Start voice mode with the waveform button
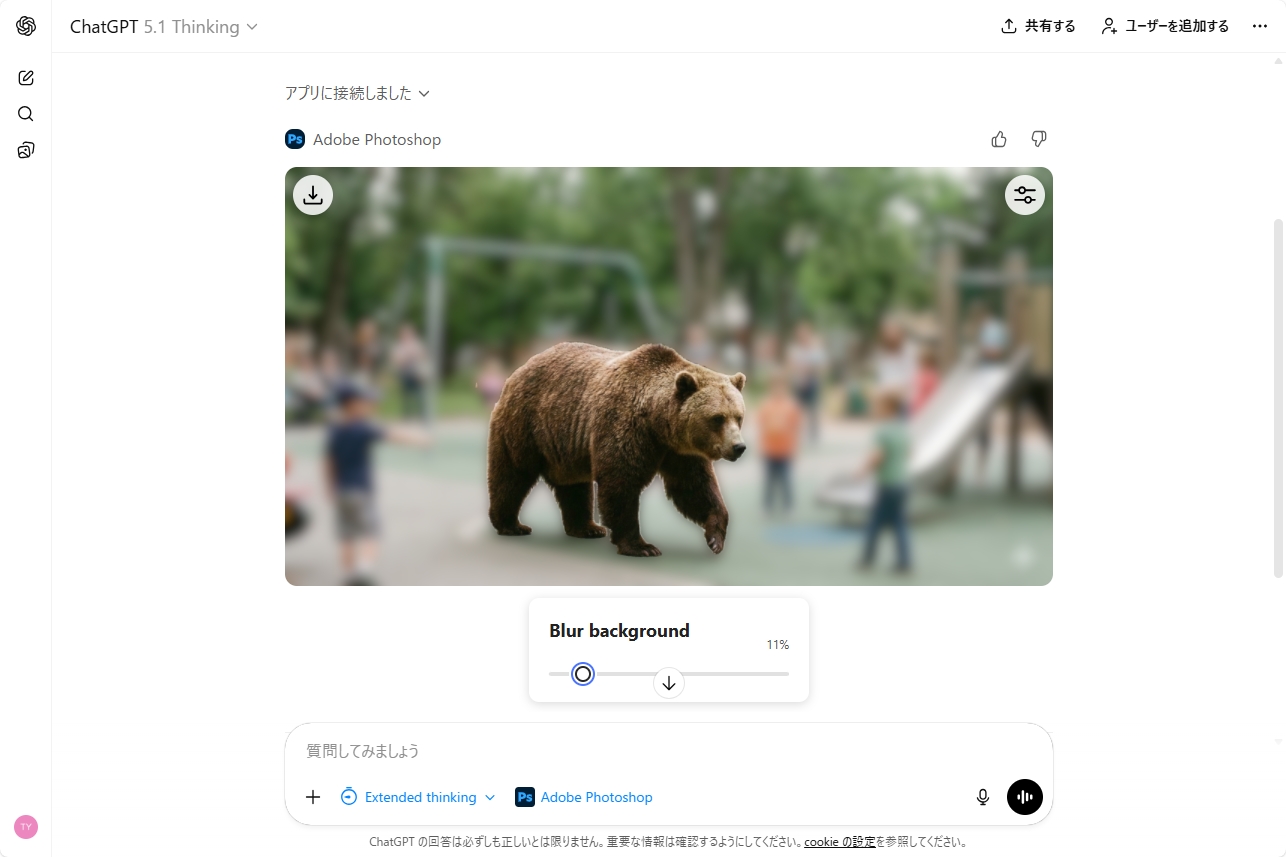1286x857 pixels. (1025, 797)
